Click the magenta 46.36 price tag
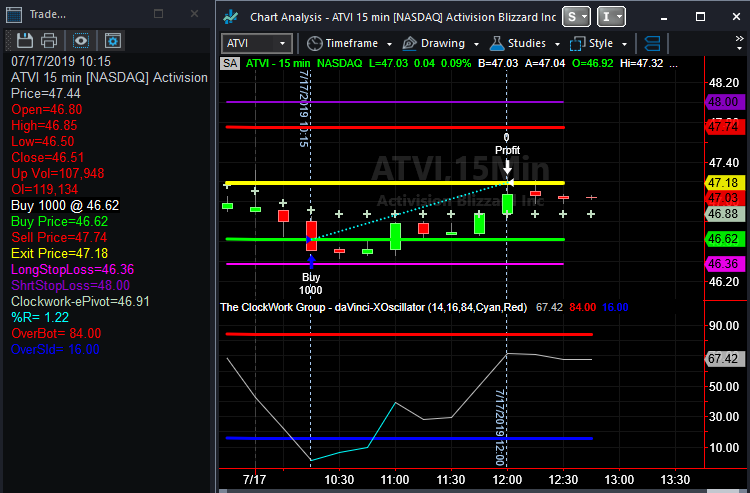The width and height of the screenshot is (750, 493). (724, 263)
